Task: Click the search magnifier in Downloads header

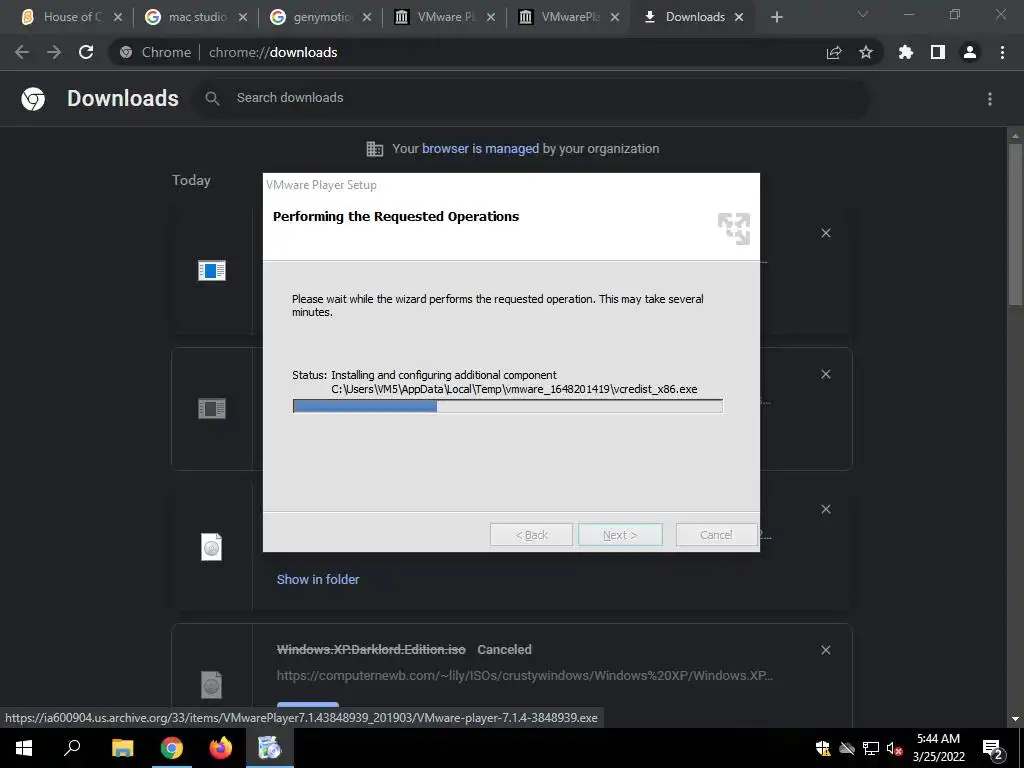Action: coord(212,98)
